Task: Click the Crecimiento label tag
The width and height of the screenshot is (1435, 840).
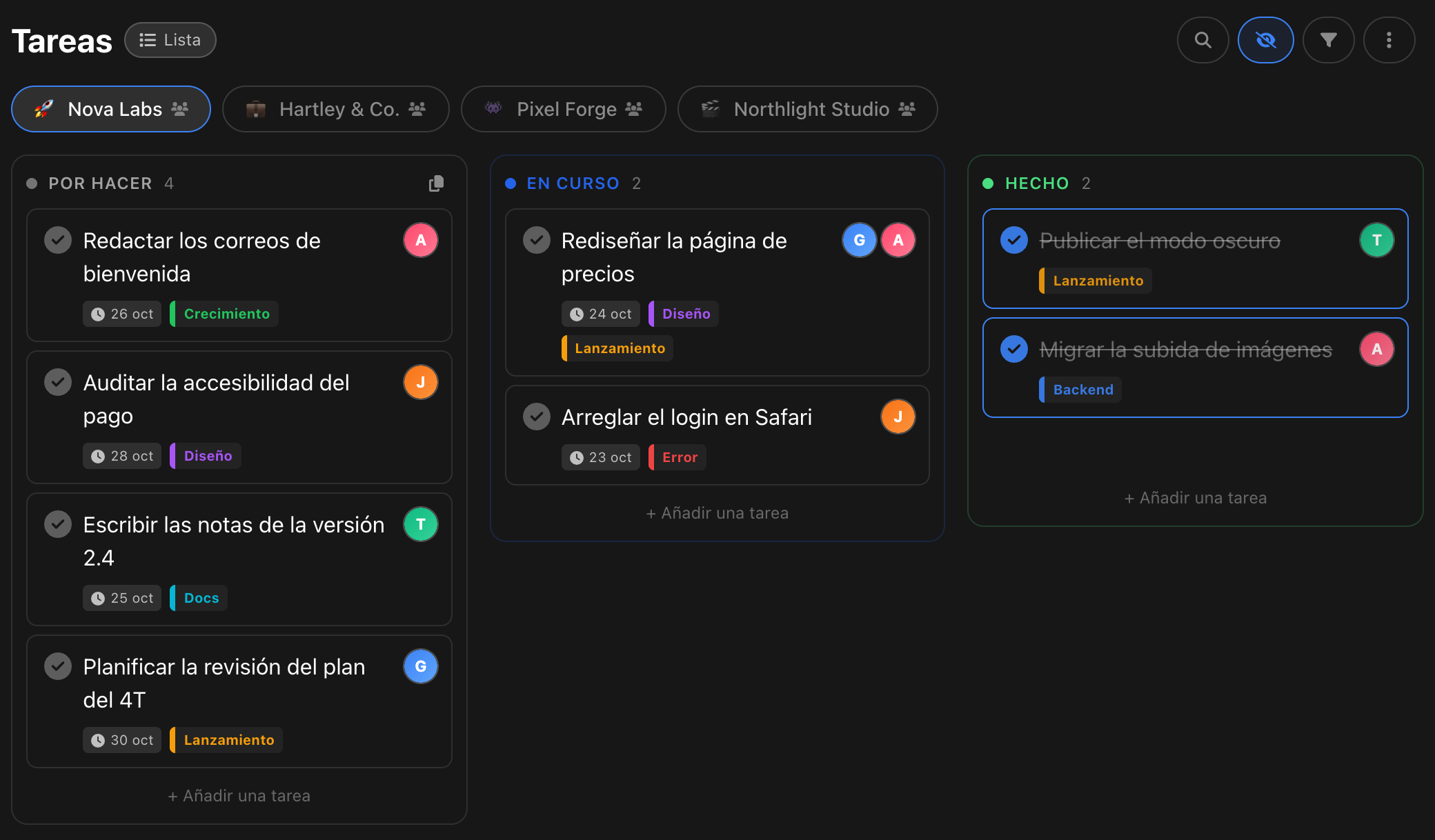Action: 224,314
